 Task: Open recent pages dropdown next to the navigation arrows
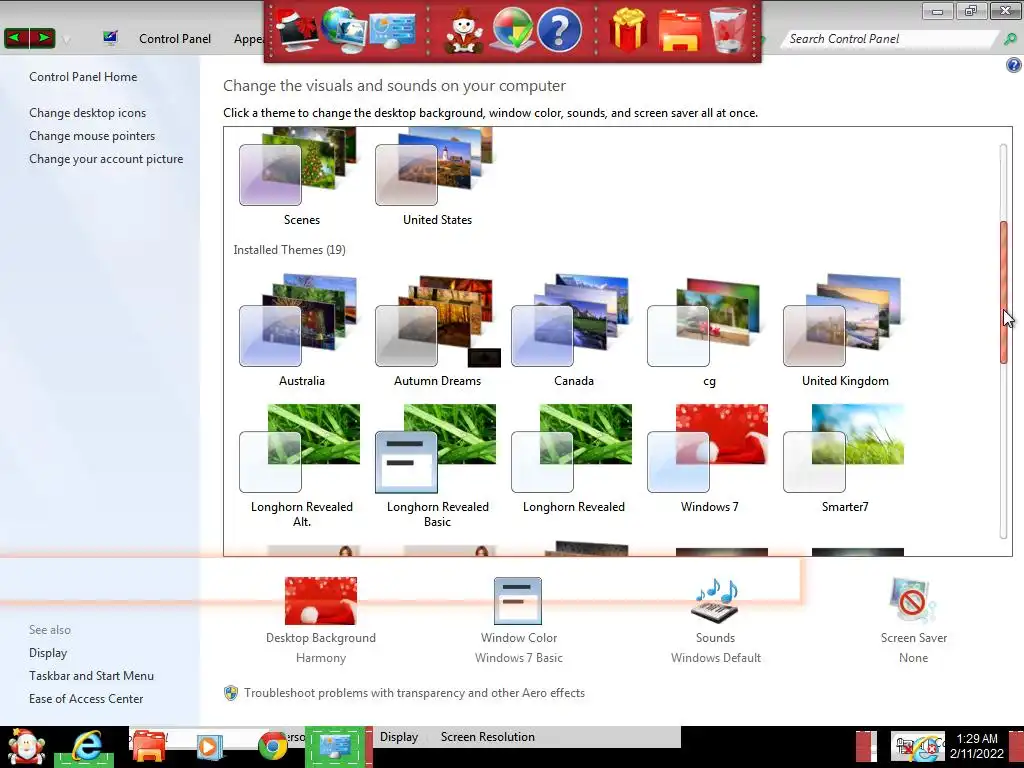[x=67, y=40]
